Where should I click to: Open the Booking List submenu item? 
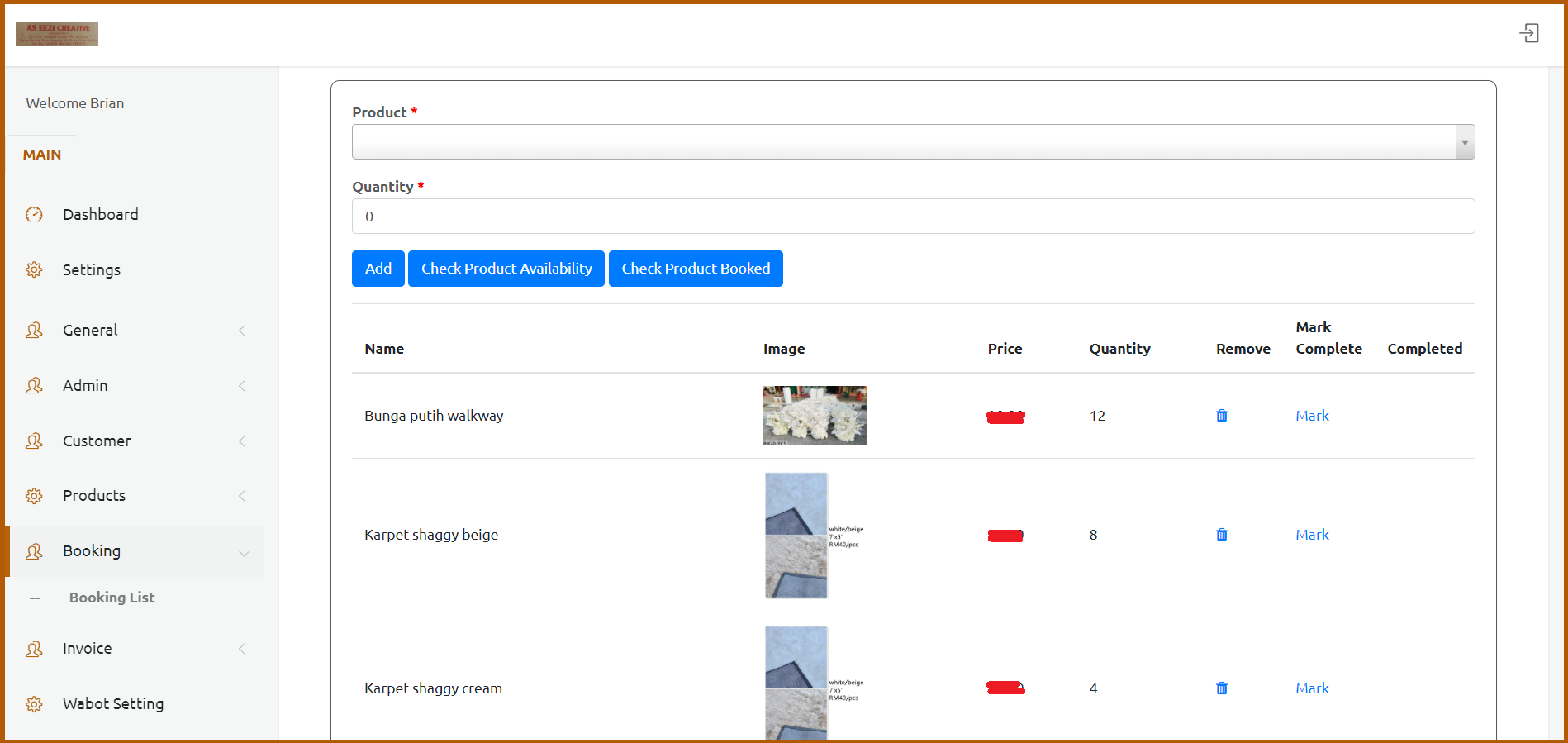(x=112, y=598)
